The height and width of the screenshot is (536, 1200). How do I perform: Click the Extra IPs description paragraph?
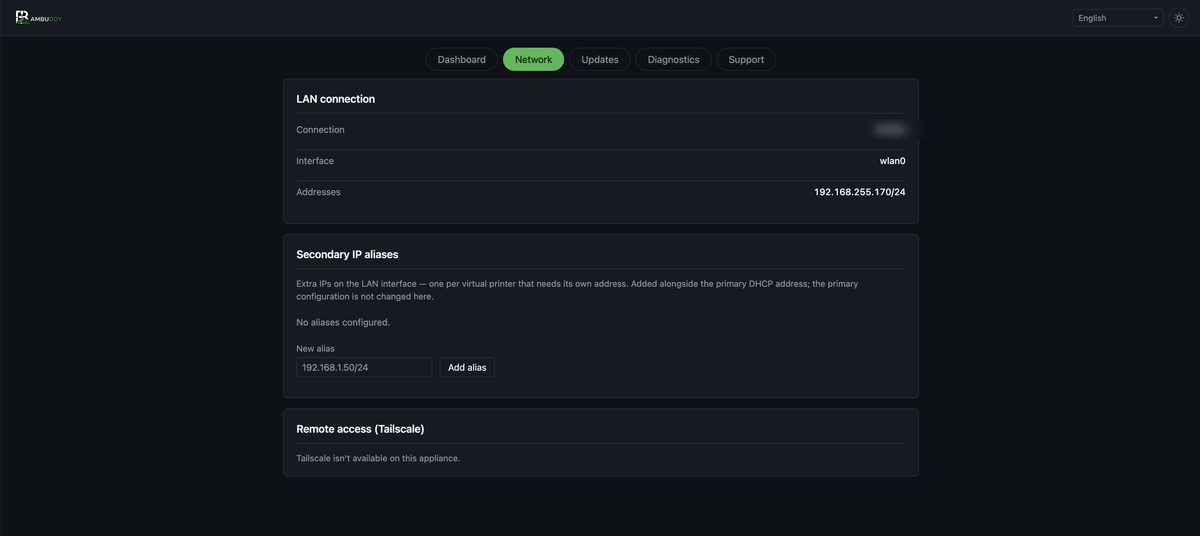tap(577, 290)
